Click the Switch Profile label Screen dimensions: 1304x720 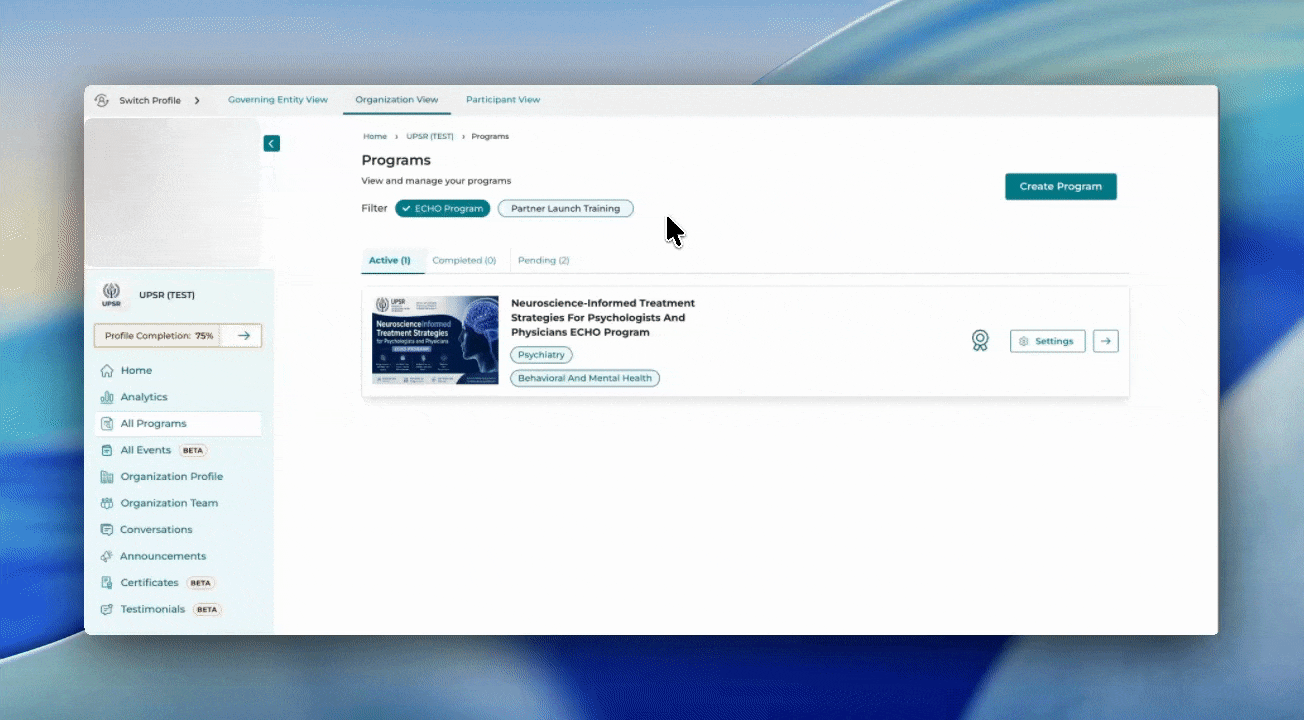150,100
